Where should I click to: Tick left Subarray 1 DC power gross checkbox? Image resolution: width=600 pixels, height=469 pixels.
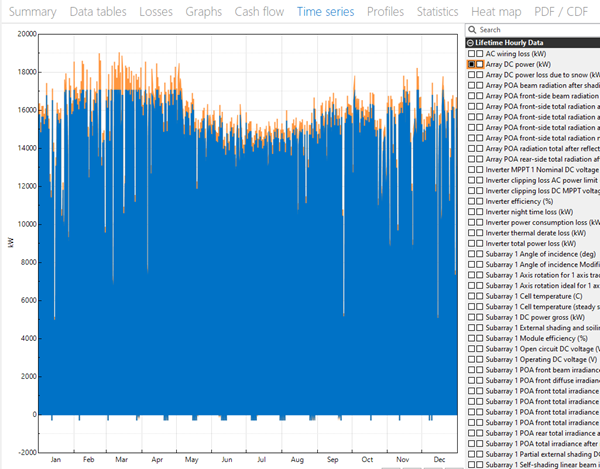(x=471, y=317)
